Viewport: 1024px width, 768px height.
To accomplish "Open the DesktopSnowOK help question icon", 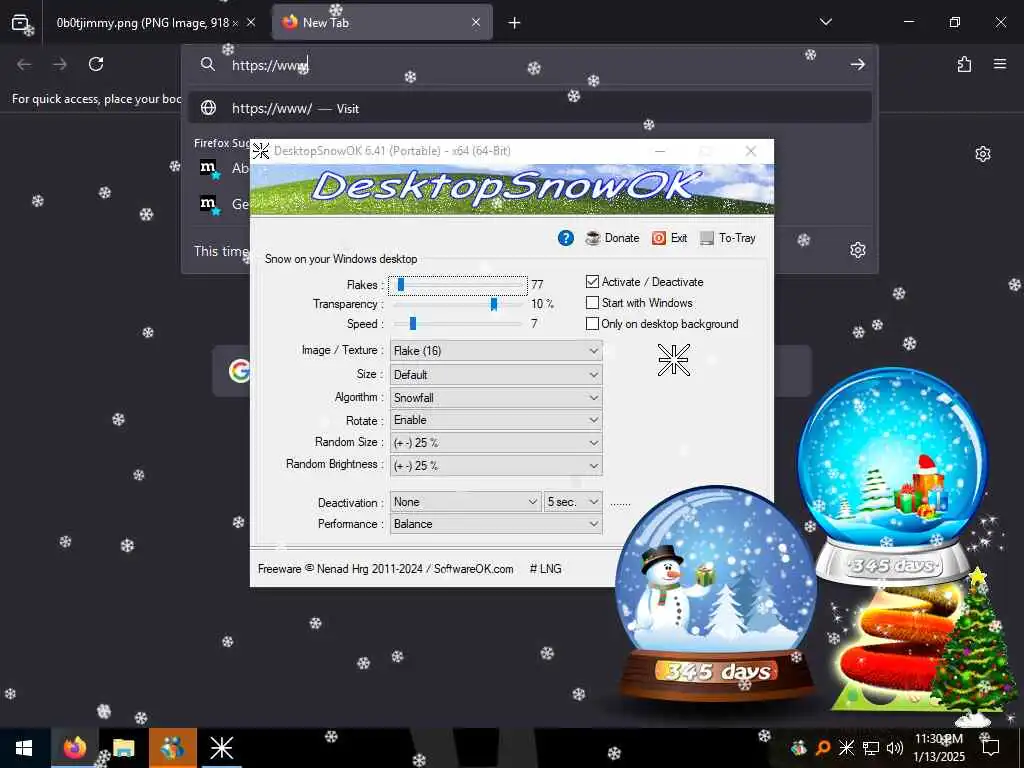I will click(x=566, y=238).
